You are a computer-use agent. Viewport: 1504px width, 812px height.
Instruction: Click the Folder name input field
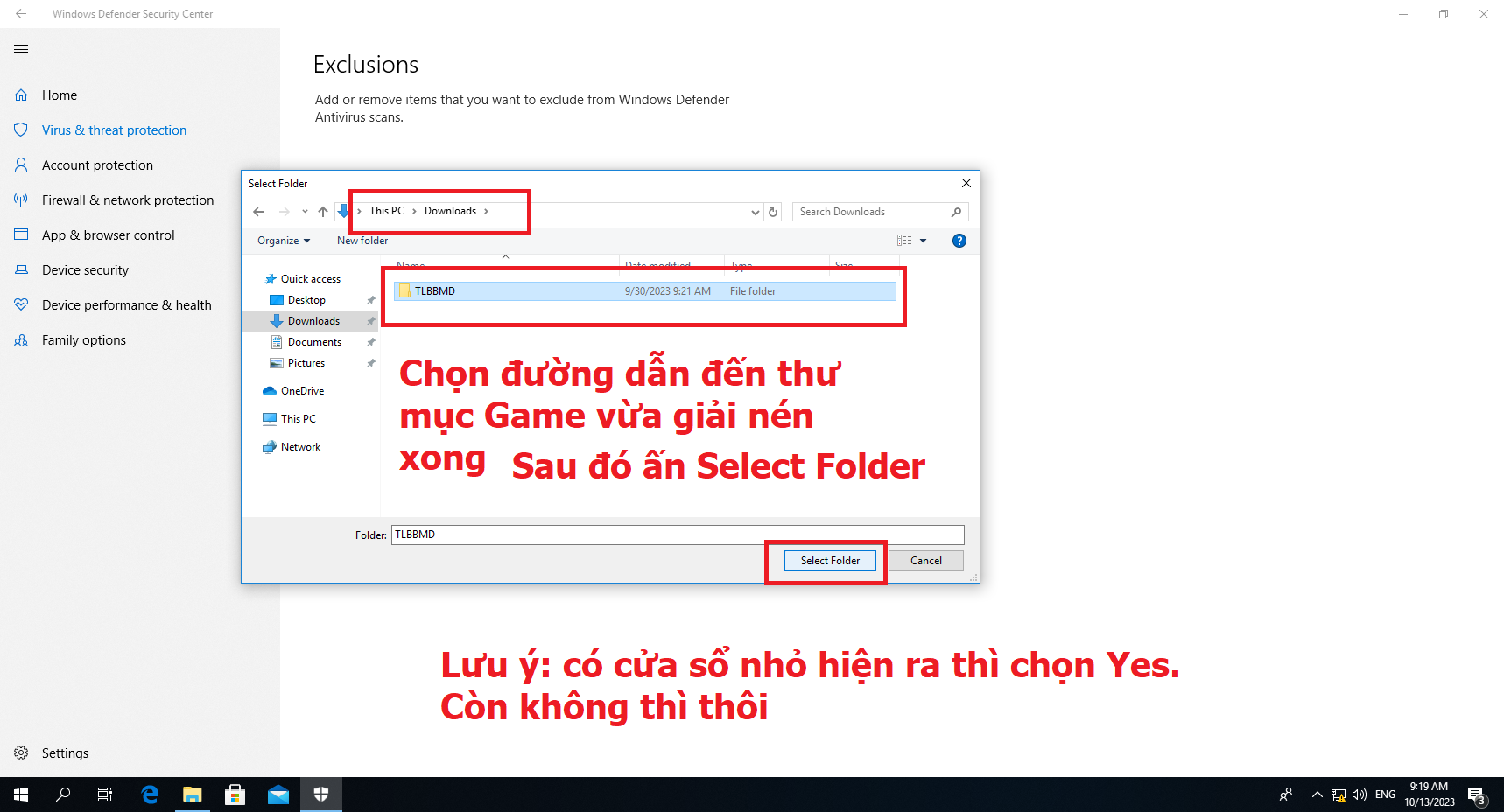coord(678,535)
